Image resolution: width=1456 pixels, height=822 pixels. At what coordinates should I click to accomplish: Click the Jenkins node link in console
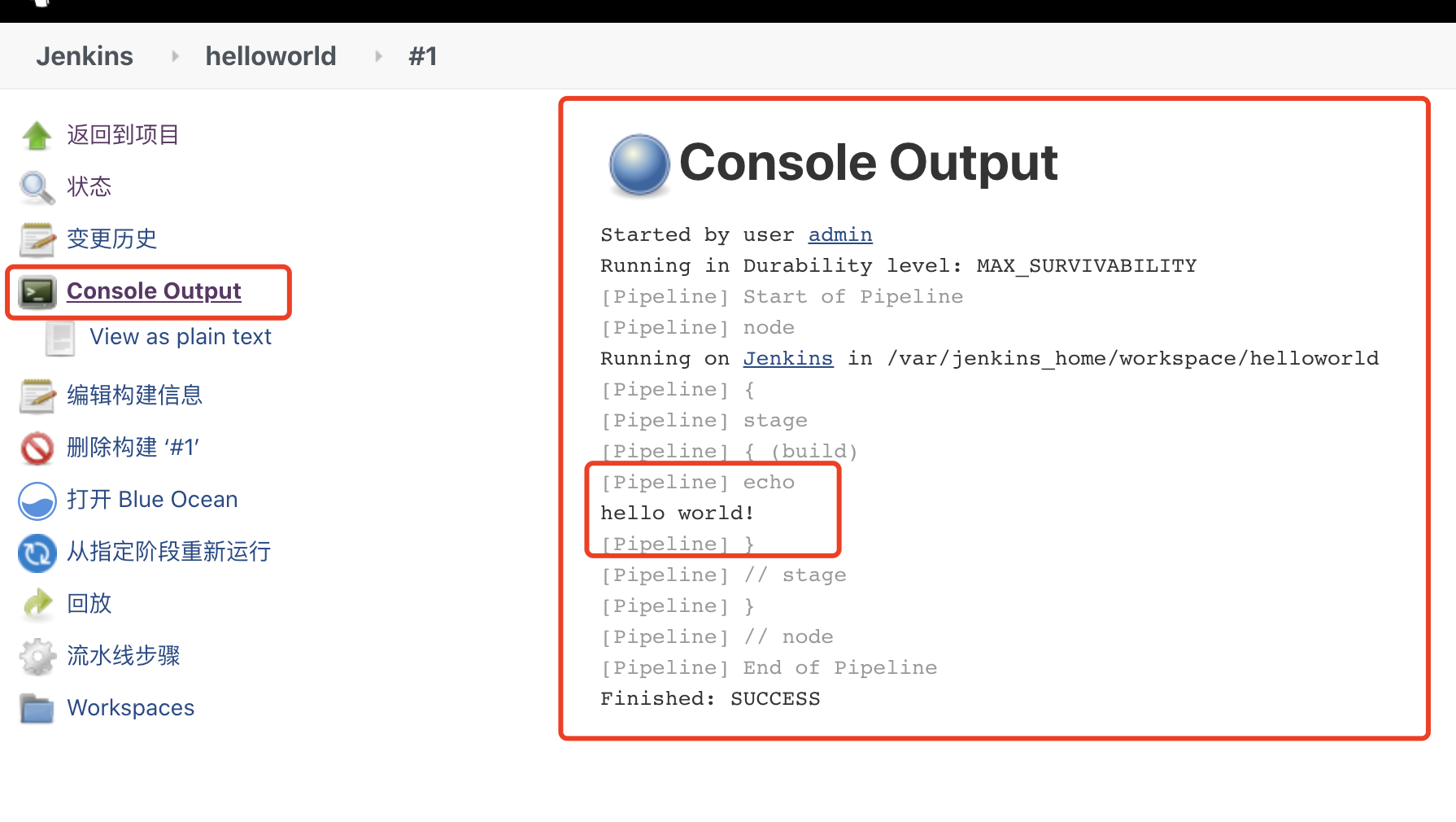click(788, 359)
